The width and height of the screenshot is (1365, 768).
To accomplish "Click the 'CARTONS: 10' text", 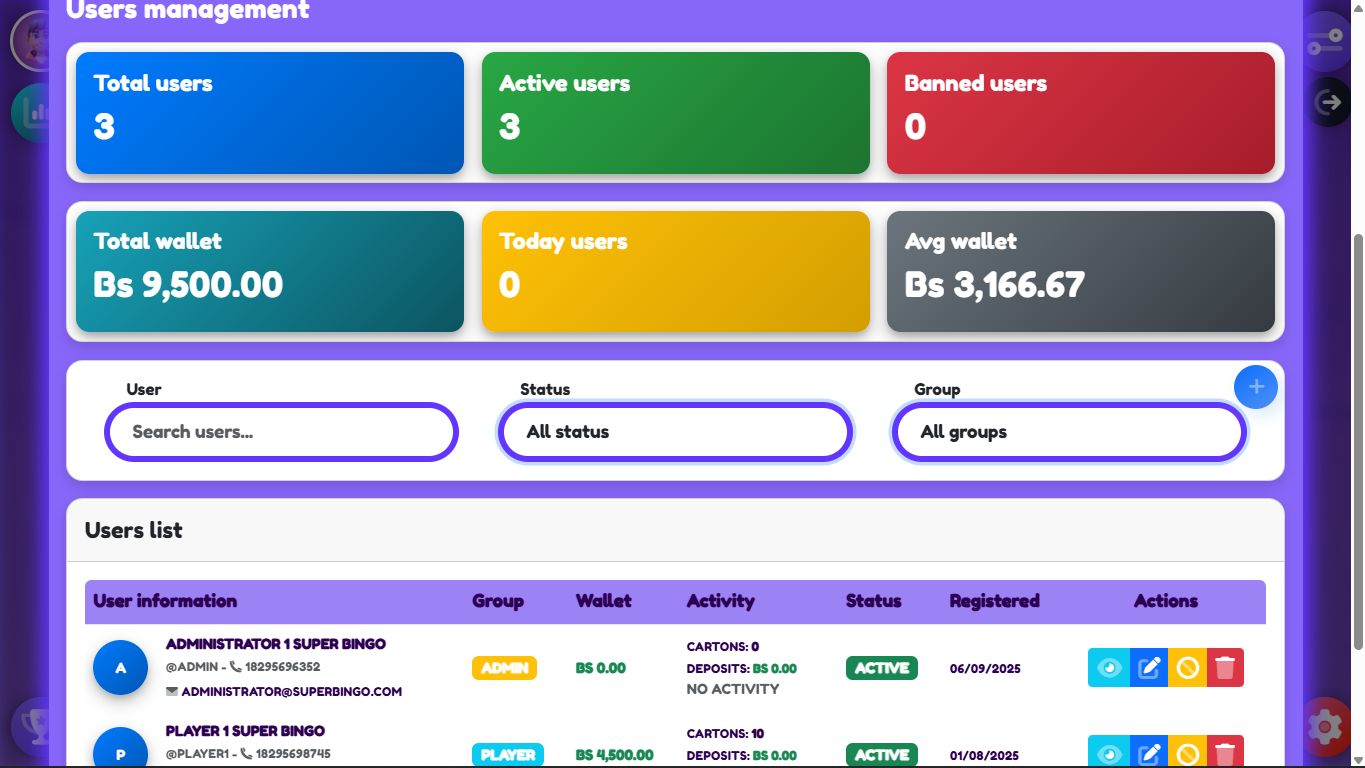I will coord(726,733).
